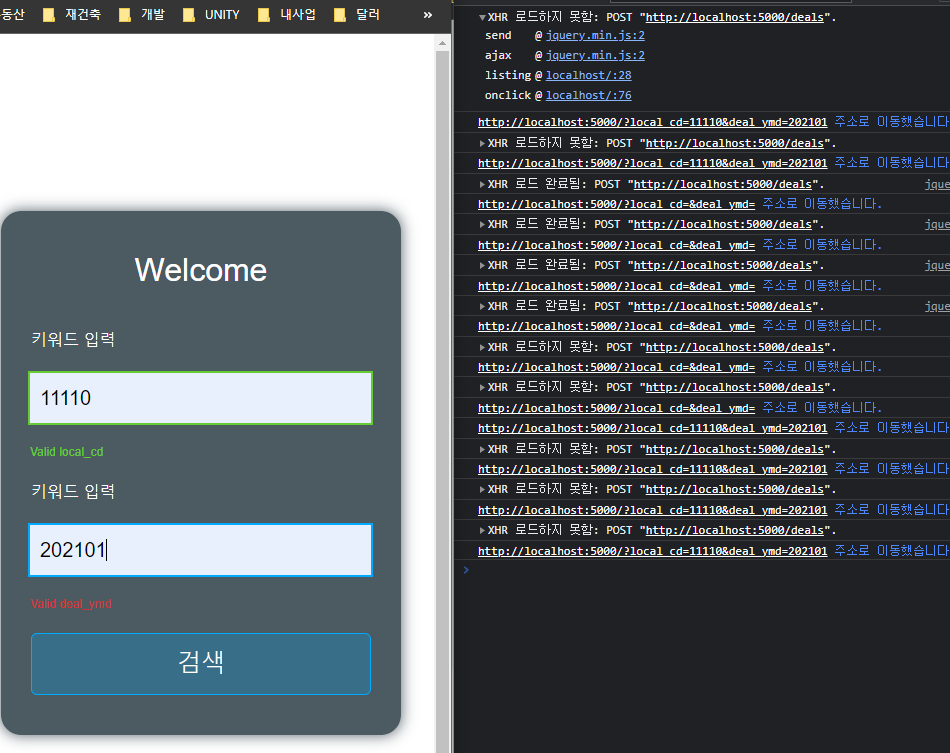Focus the input field containing 202101

click(201, 550)
